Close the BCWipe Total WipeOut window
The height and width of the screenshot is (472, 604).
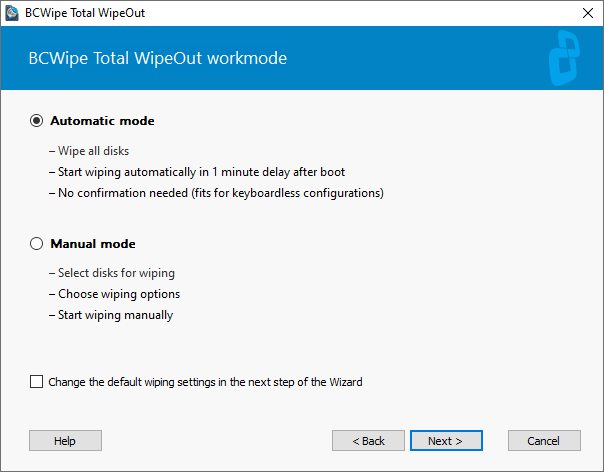click(588, 13)
